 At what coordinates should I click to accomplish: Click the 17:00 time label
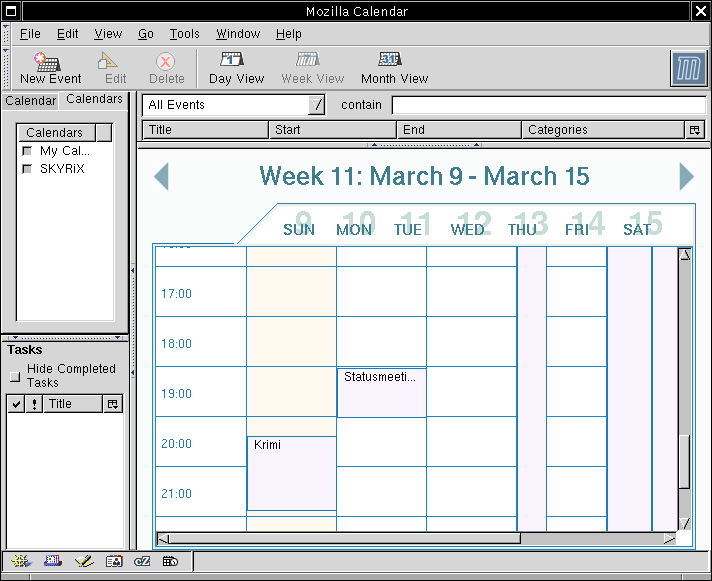pyautogui.click(x=176, y=294)
